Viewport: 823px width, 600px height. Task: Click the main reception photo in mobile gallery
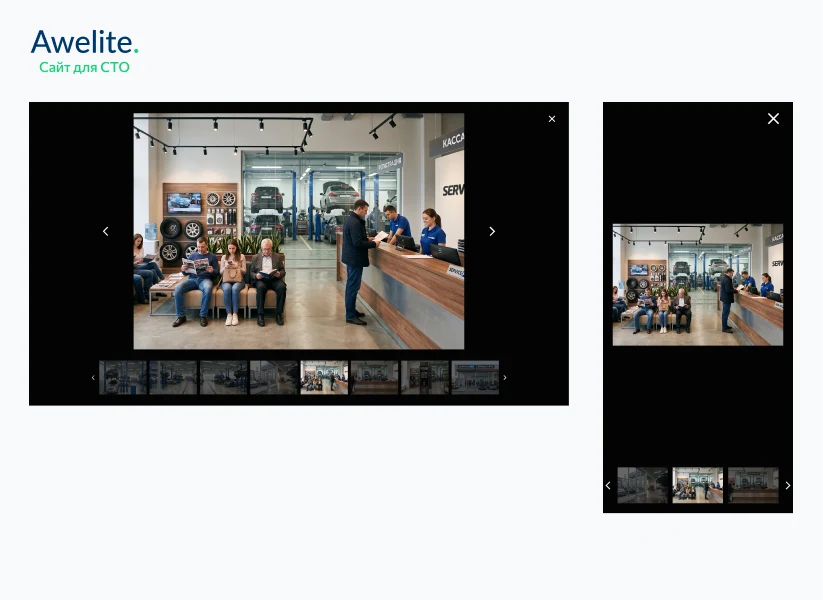[x=698, y=285]
